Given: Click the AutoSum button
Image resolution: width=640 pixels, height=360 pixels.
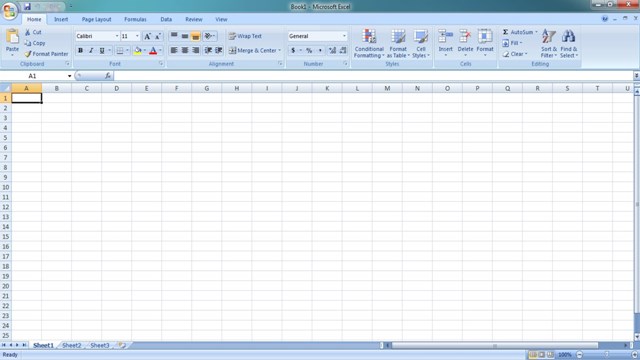Looking at the screenshot, I should (518, 32).
